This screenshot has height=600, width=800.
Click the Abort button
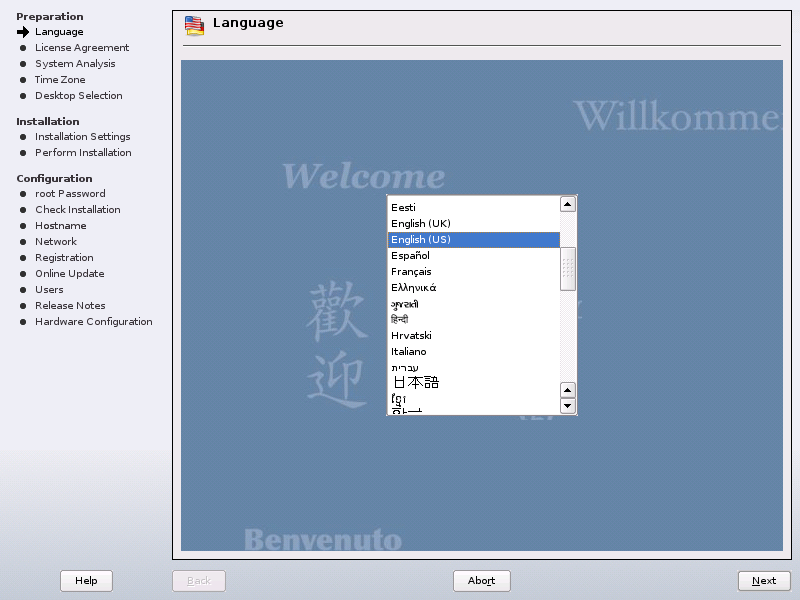[482, 581]
